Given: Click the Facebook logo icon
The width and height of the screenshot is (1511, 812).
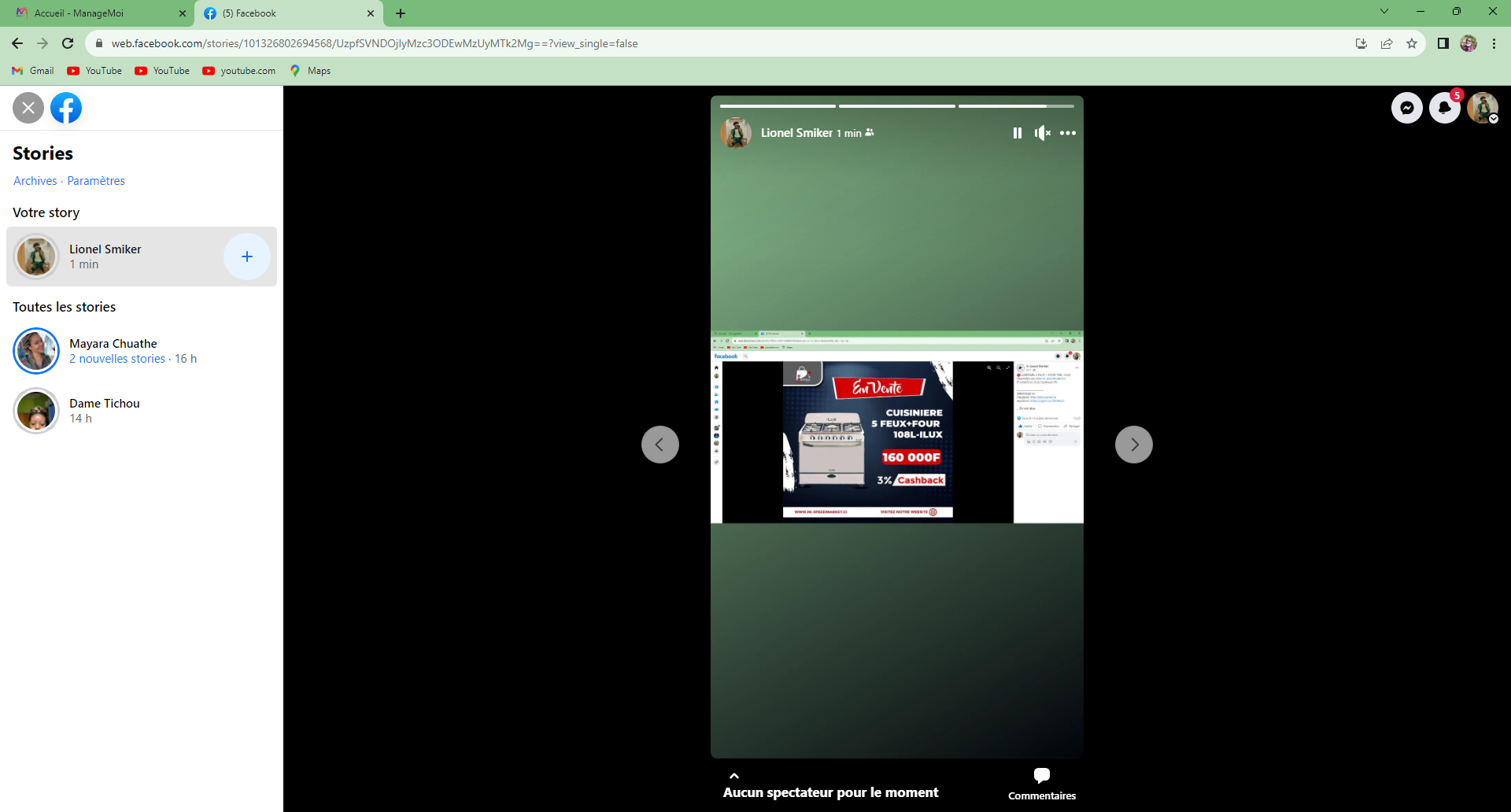Looking at the screenshot, I should pos(66,108).
